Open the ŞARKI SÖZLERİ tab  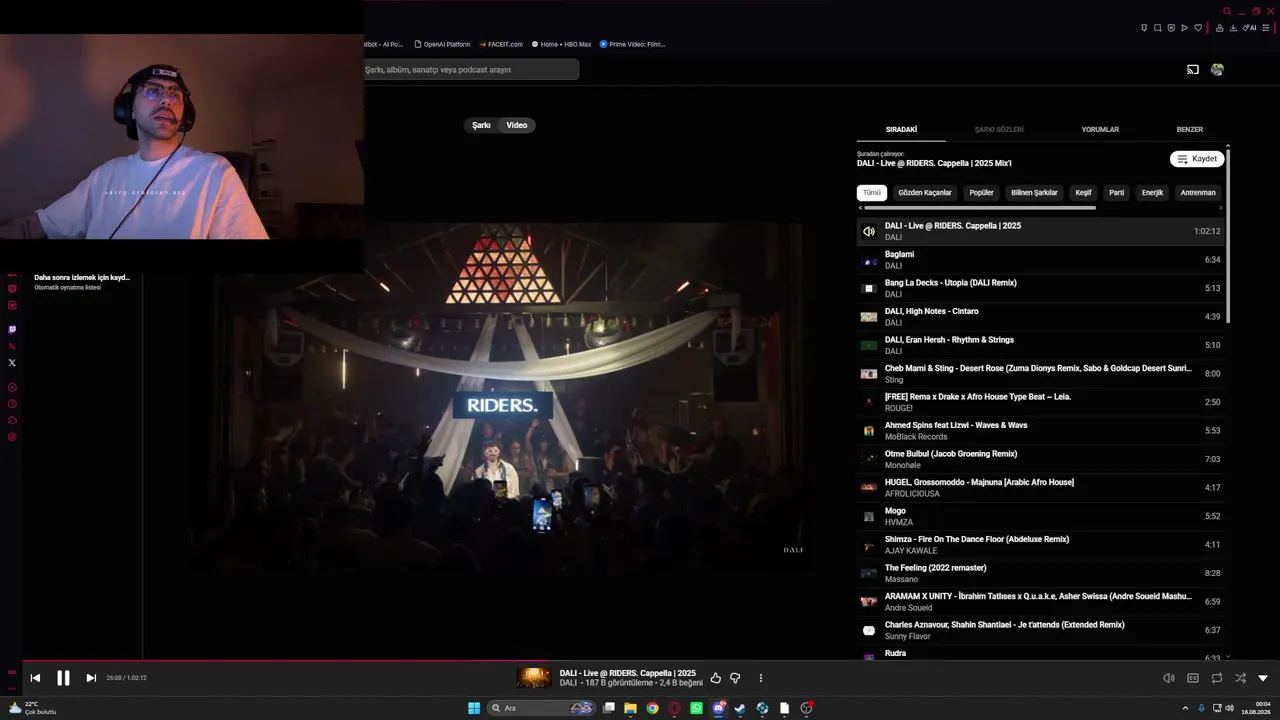999,129
